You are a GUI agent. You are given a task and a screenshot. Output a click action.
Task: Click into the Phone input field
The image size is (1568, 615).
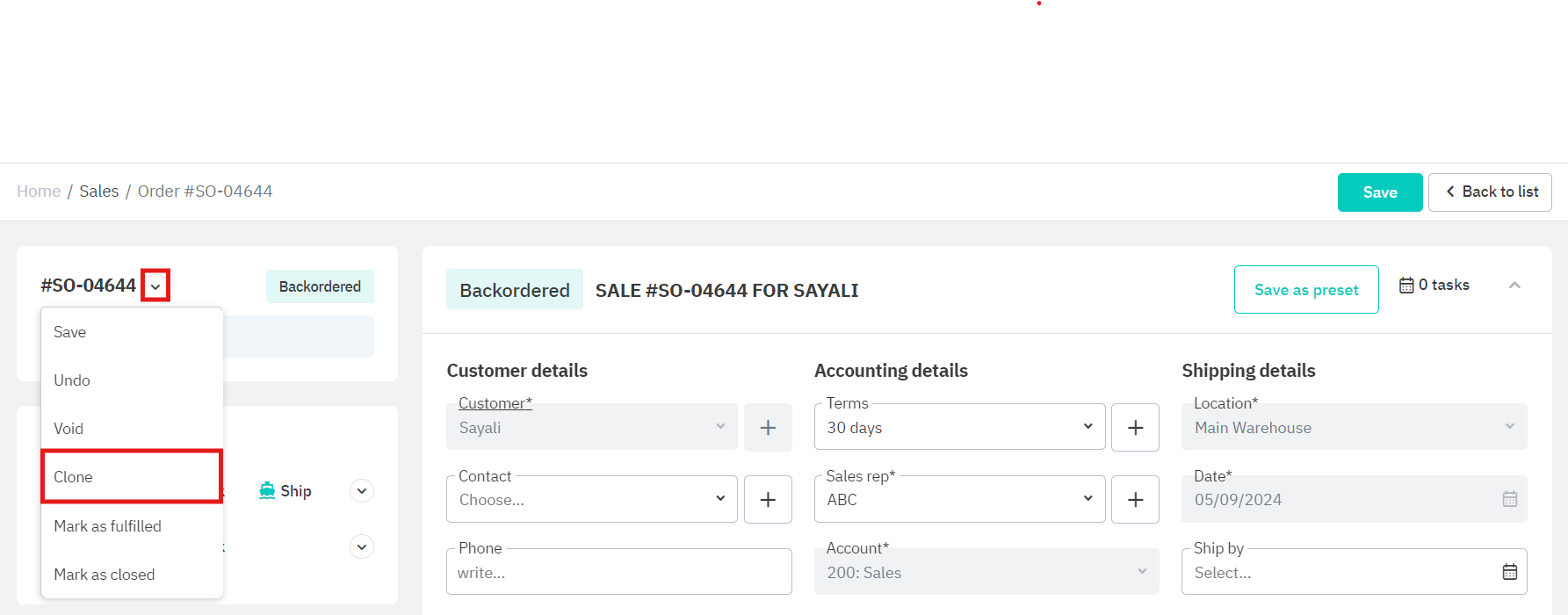coord(618,573)
